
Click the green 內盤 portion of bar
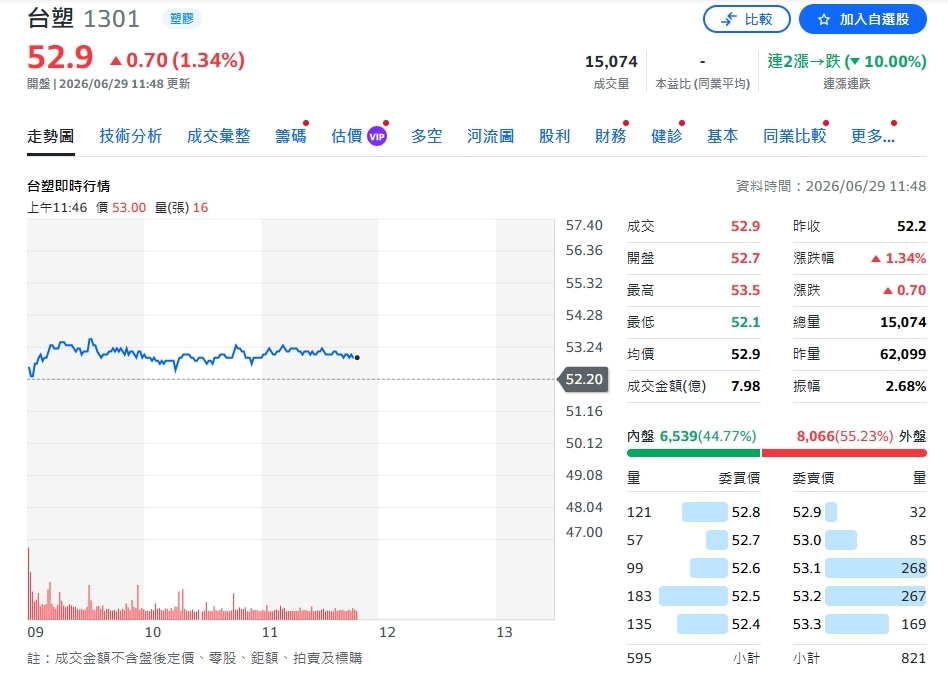(x=693, y=453)
